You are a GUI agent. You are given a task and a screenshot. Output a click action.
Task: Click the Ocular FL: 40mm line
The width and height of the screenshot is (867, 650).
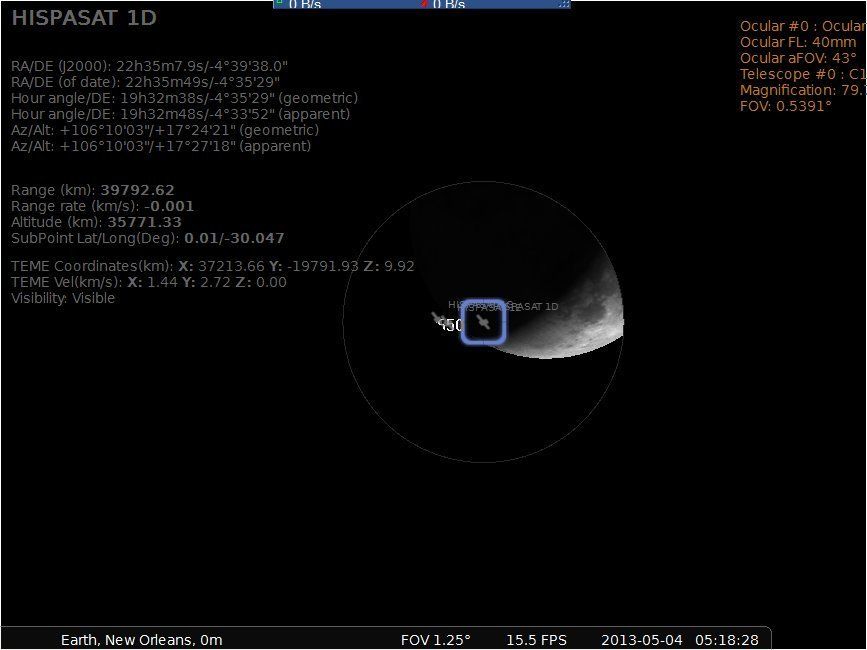798,42
